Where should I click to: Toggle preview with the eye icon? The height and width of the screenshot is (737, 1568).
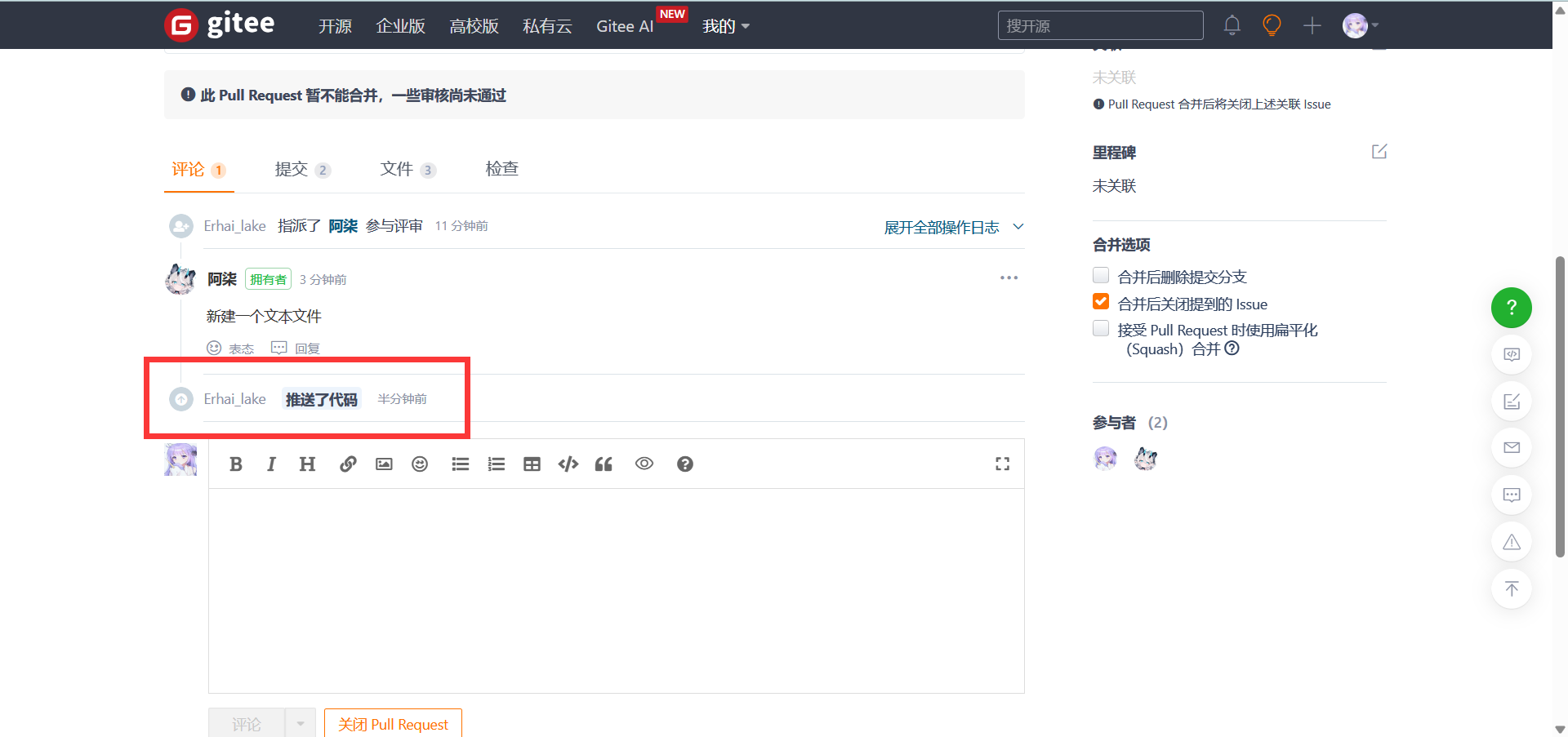tap(644, 464)
